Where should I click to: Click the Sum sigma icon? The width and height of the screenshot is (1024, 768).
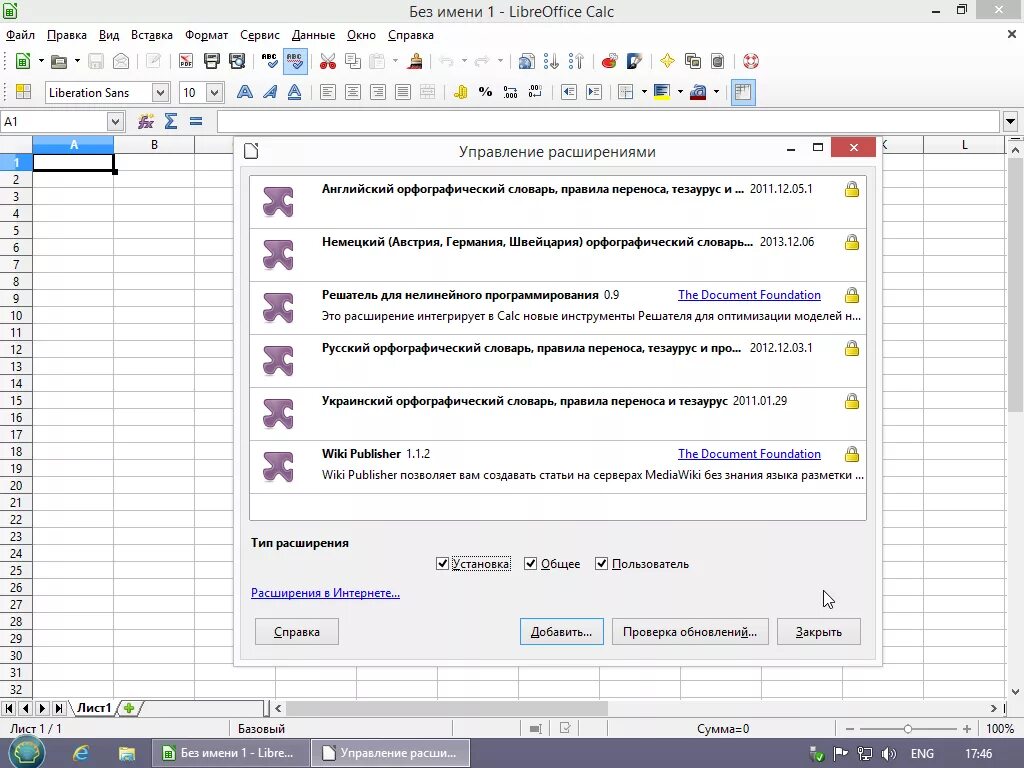coord(171,121)
